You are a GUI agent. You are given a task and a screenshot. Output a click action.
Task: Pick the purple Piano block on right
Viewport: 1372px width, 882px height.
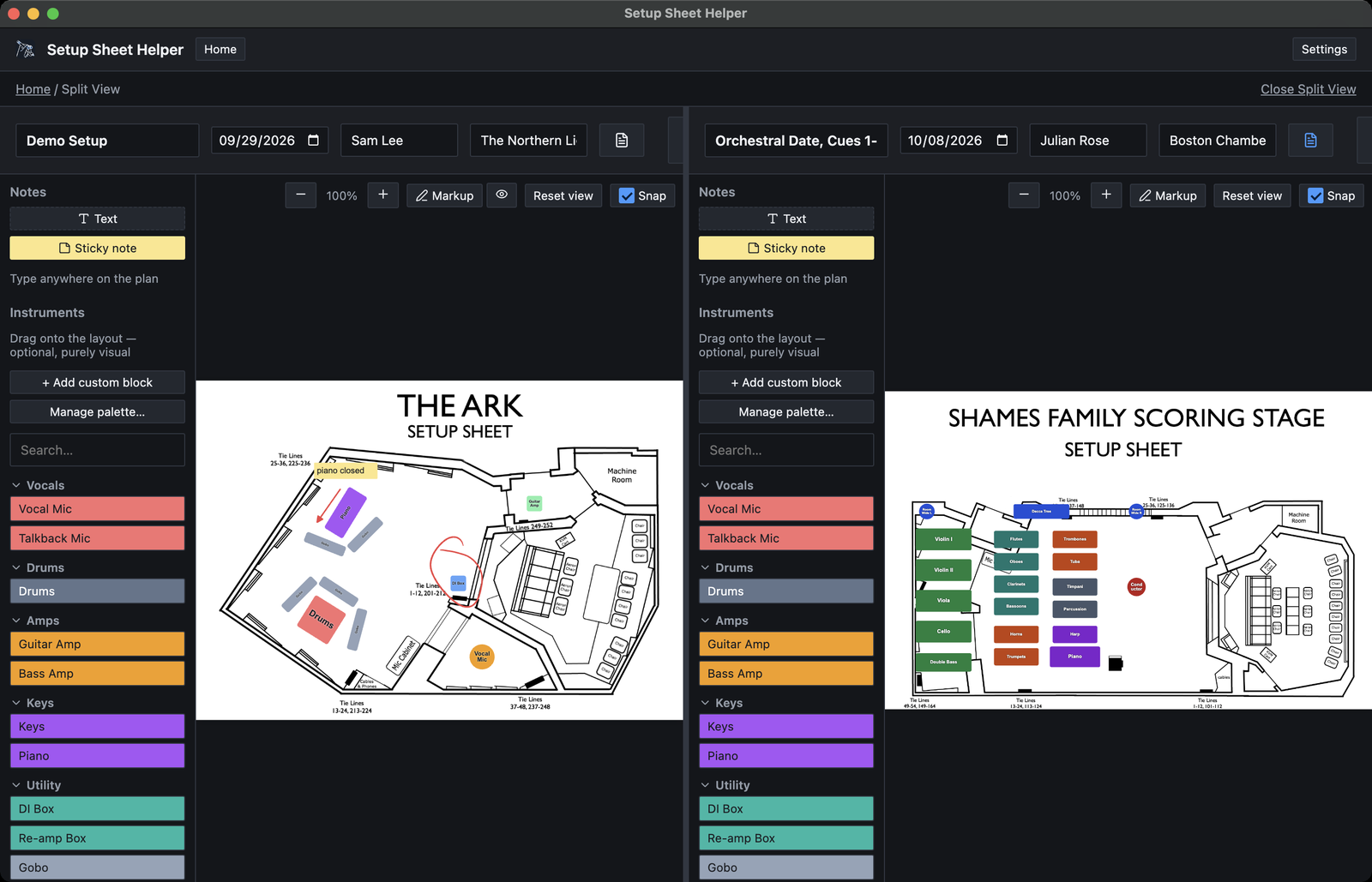786,756
